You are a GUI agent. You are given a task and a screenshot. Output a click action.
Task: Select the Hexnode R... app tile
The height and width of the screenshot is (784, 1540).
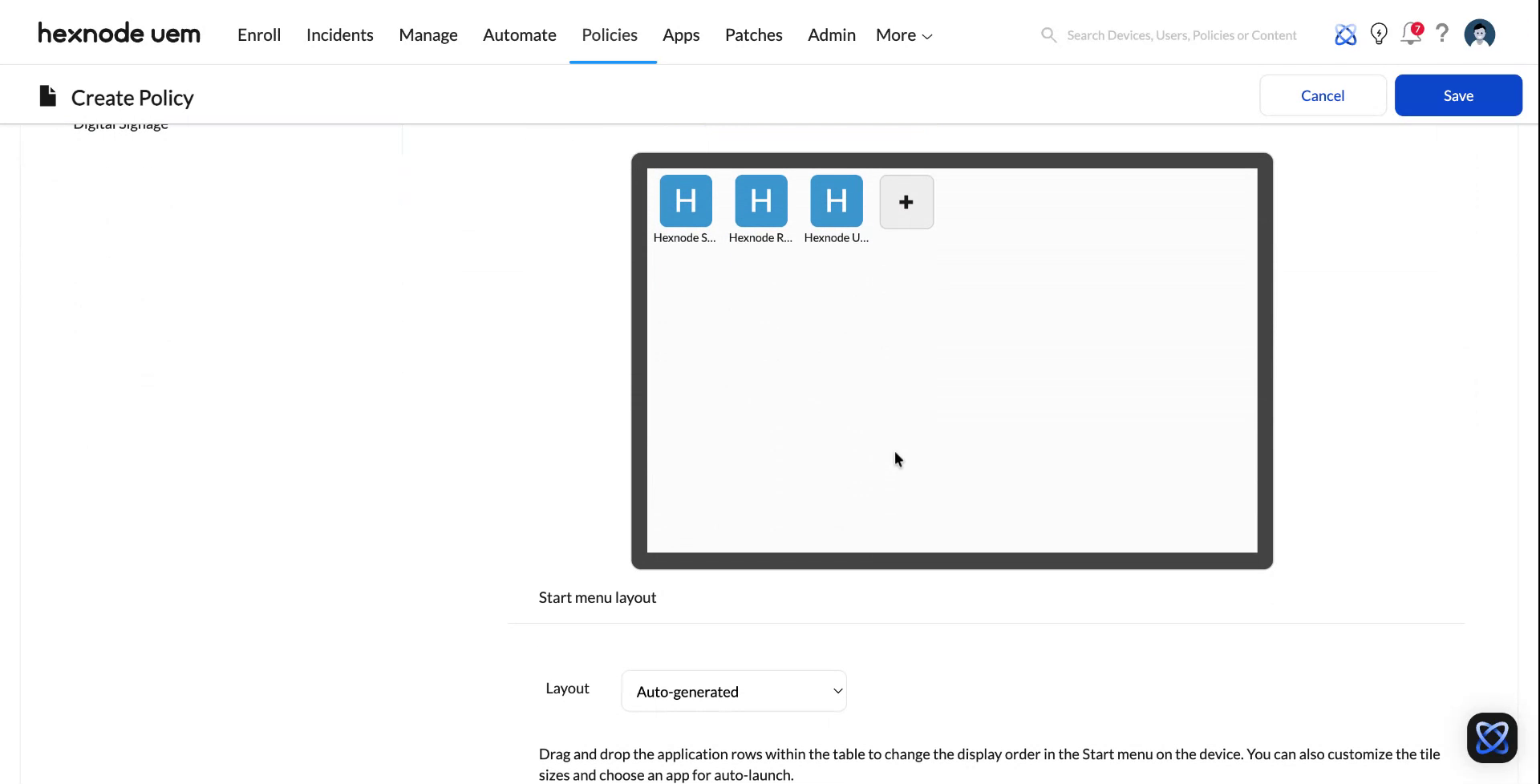point(760,201)
